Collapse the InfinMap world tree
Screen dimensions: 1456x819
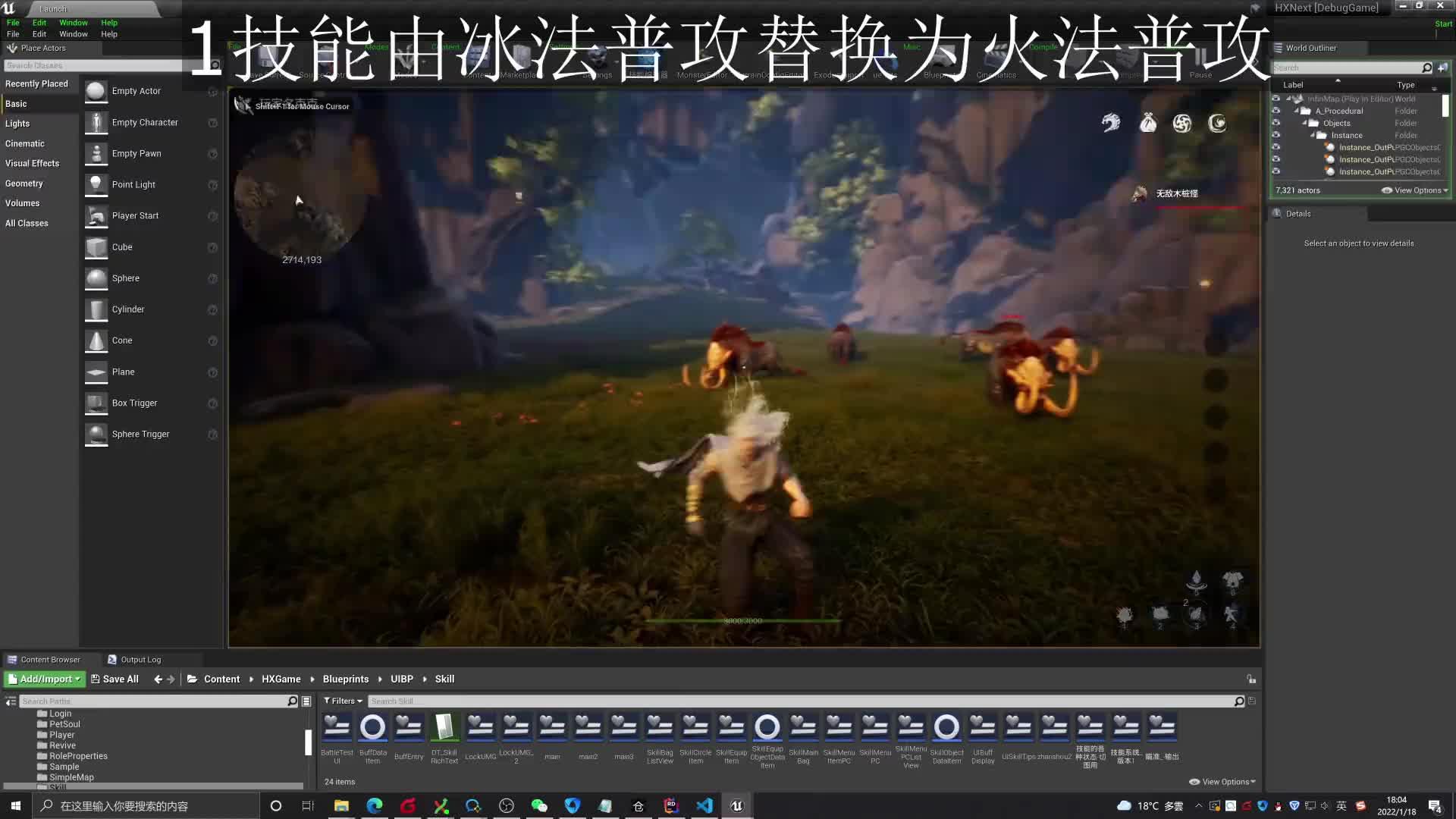point(1288,99)
